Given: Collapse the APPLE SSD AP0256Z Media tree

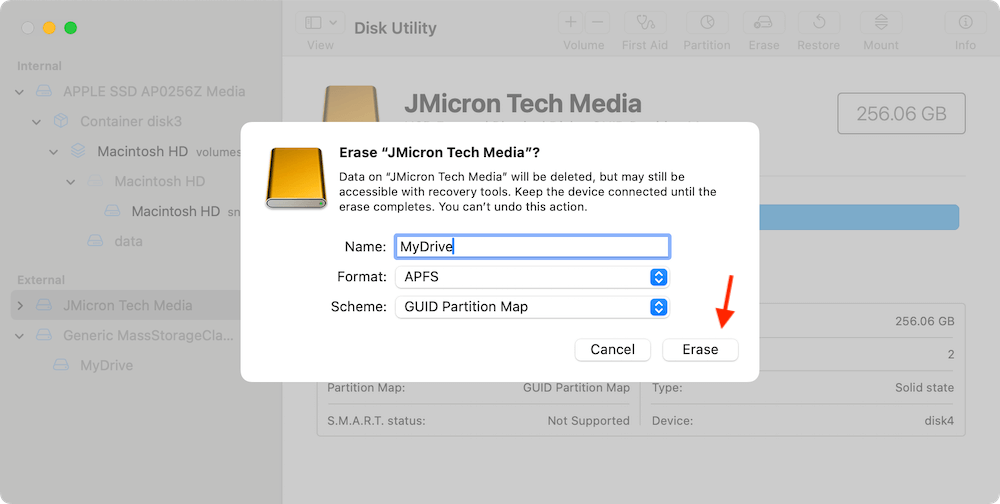Looking at the screenshot, I should click(20, 92).
